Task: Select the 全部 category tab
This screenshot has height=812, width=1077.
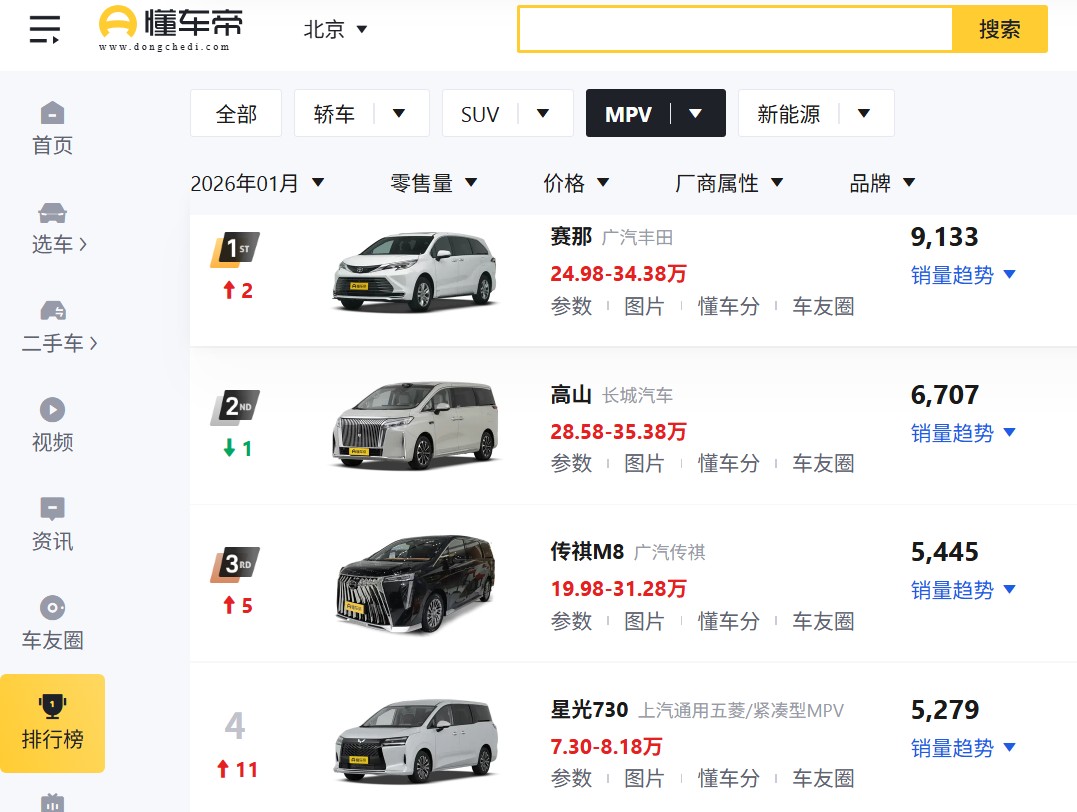Action: (236, 114)
